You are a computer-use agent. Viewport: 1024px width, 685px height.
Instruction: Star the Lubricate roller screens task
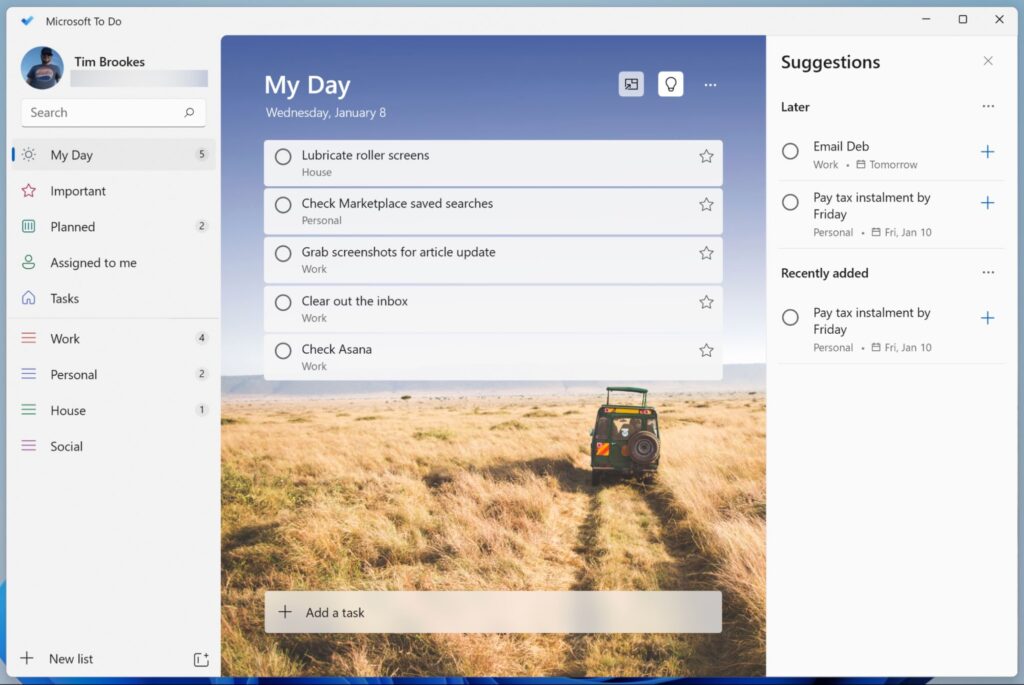(x=706, y=156)
